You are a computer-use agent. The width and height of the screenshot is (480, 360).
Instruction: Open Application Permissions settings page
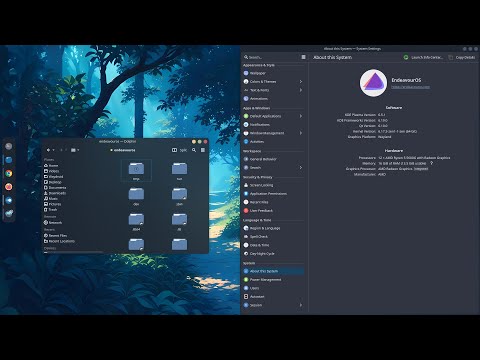click(x=273, y=194)
